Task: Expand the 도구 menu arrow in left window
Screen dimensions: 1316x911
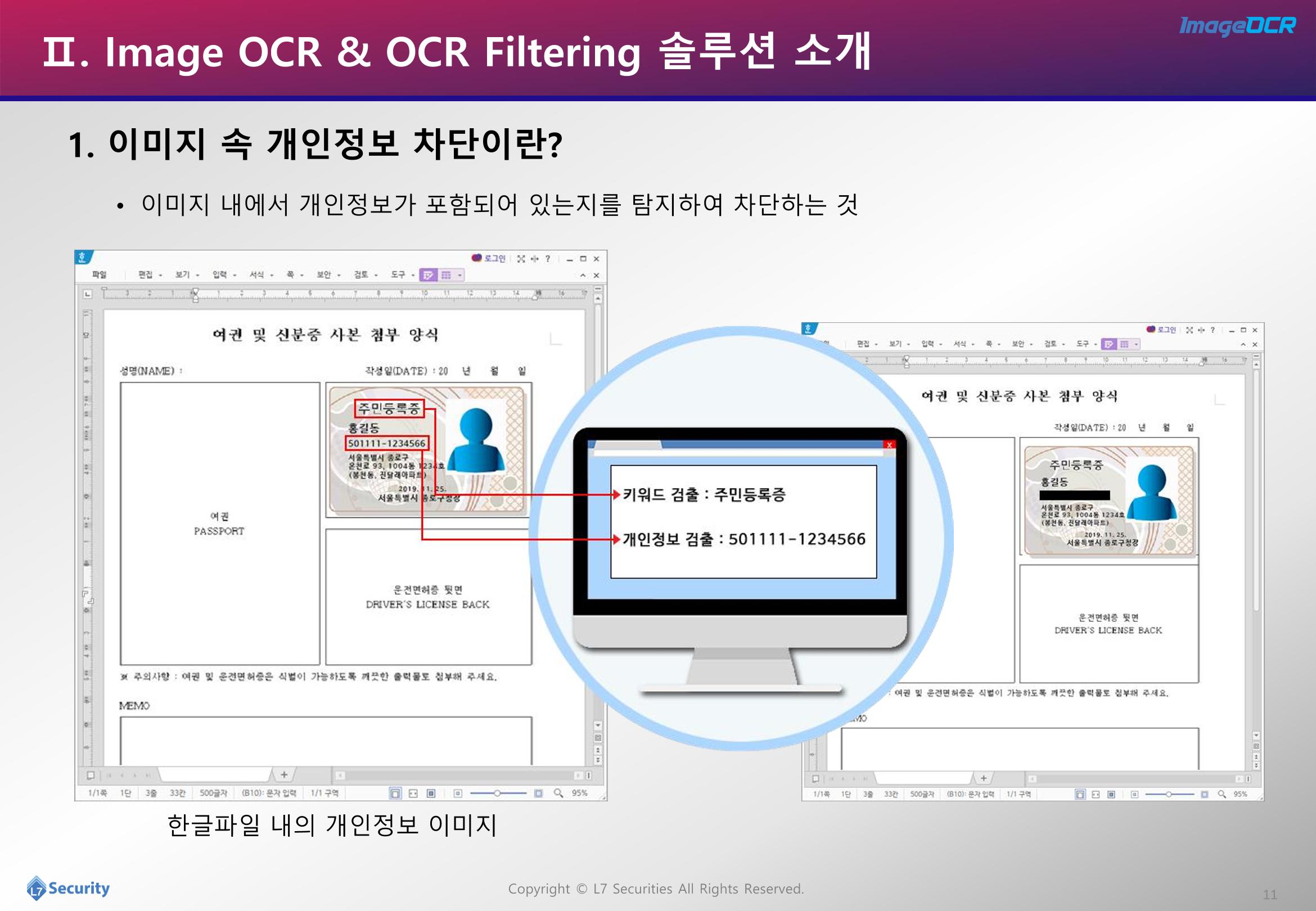Action: (413, 275)
